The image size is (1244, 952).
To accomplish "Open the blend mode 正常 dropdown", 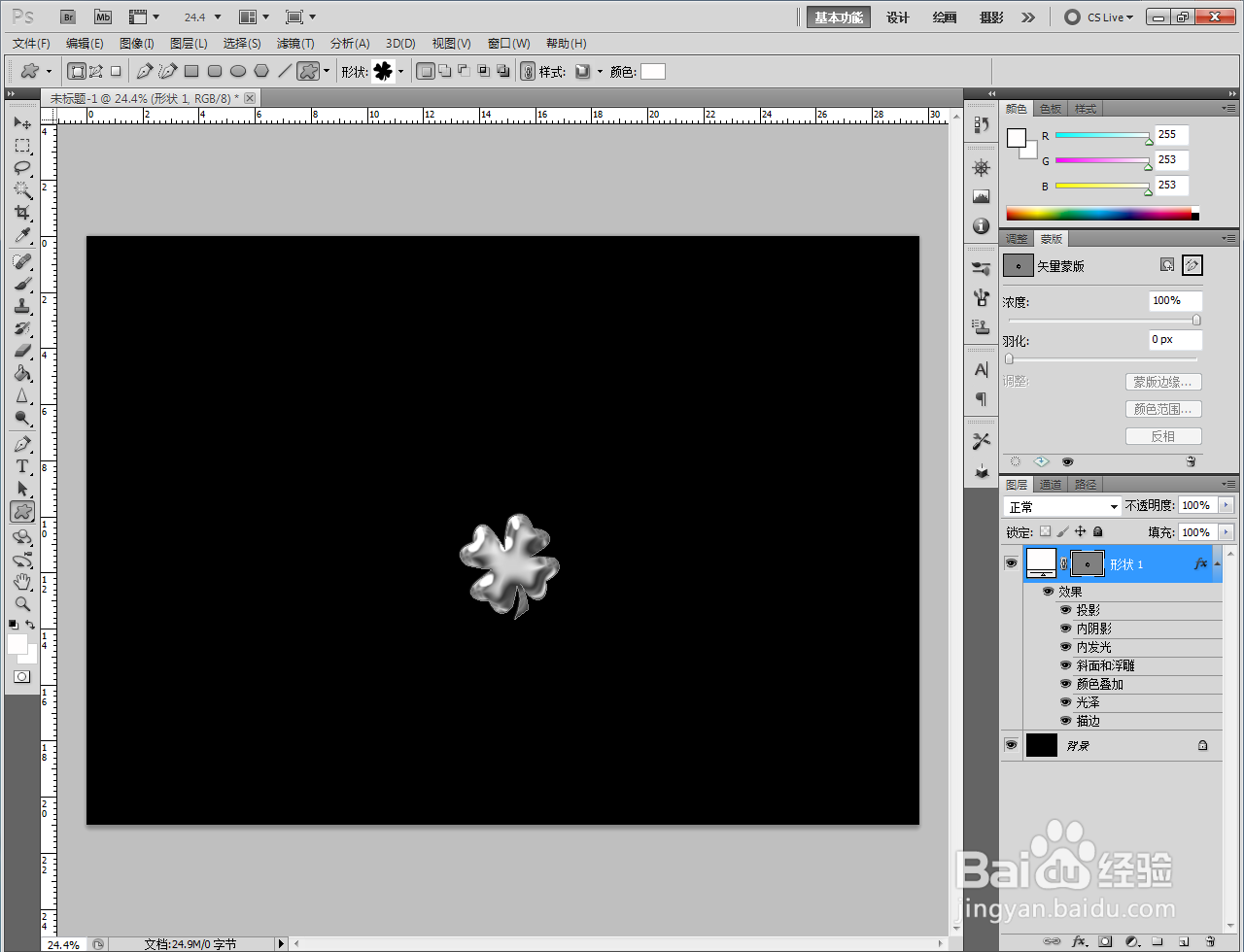I will (1062, 507).
